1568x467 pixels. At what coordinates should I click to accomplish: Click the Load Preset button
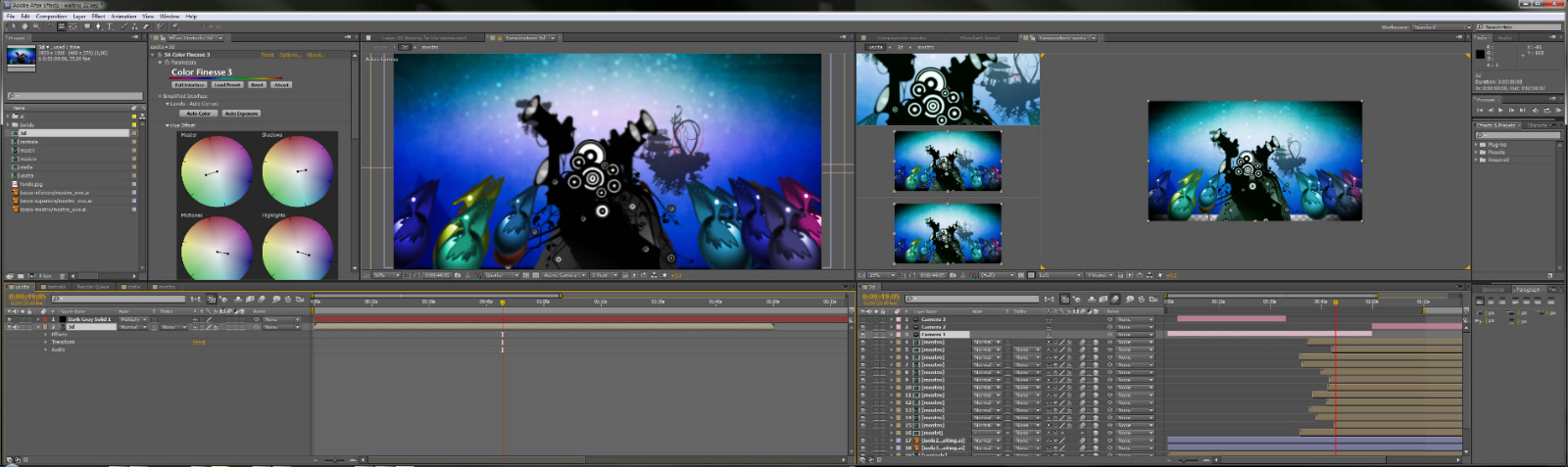227,85
